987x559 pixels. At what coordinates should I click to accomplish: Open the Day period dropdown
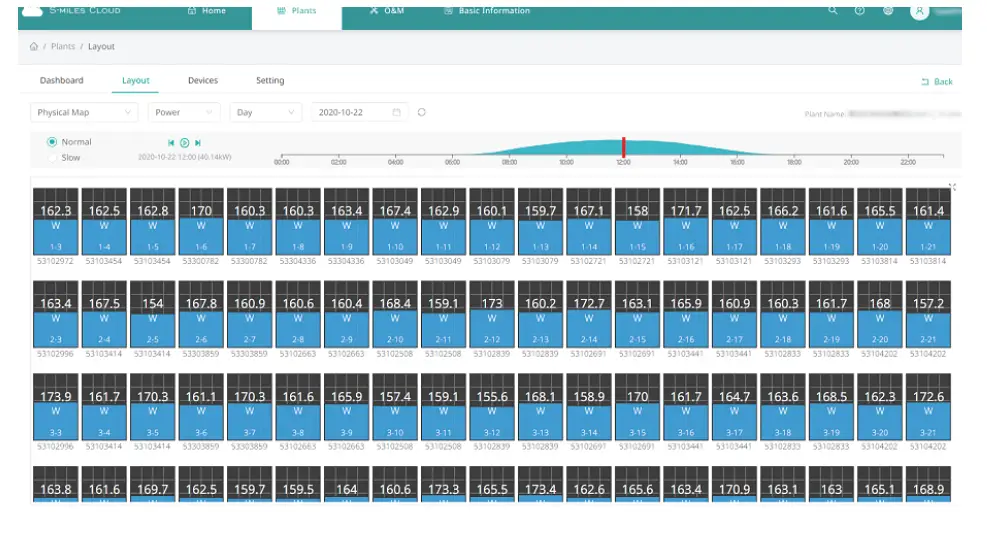tap(265, 113)
